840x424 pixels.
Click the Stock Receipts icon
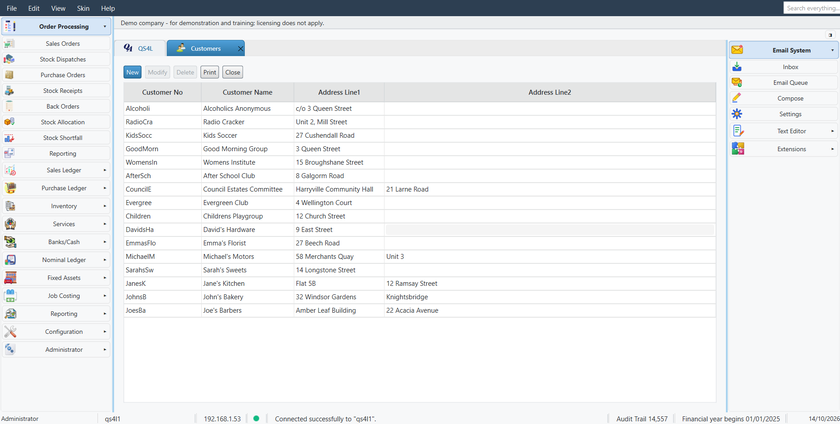click(9, 91)
